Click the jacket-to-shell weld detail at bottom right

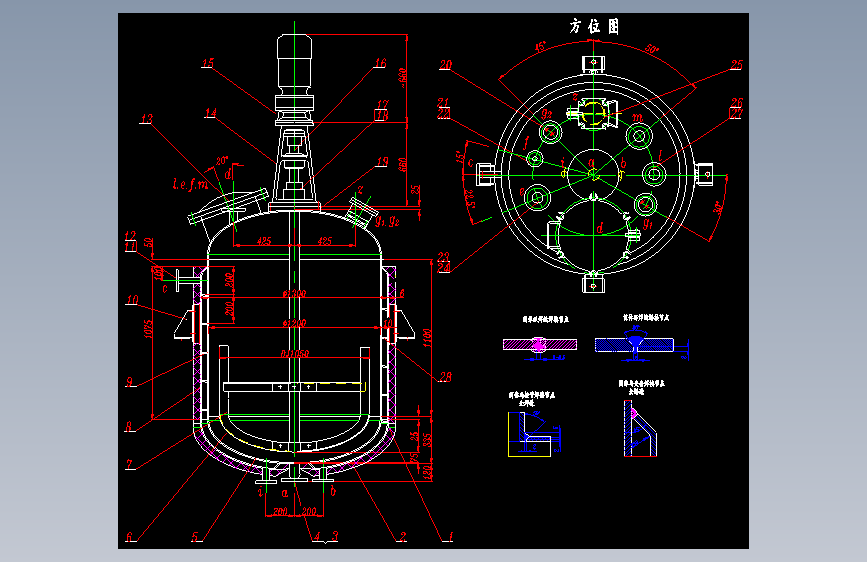tap(640, 429)
